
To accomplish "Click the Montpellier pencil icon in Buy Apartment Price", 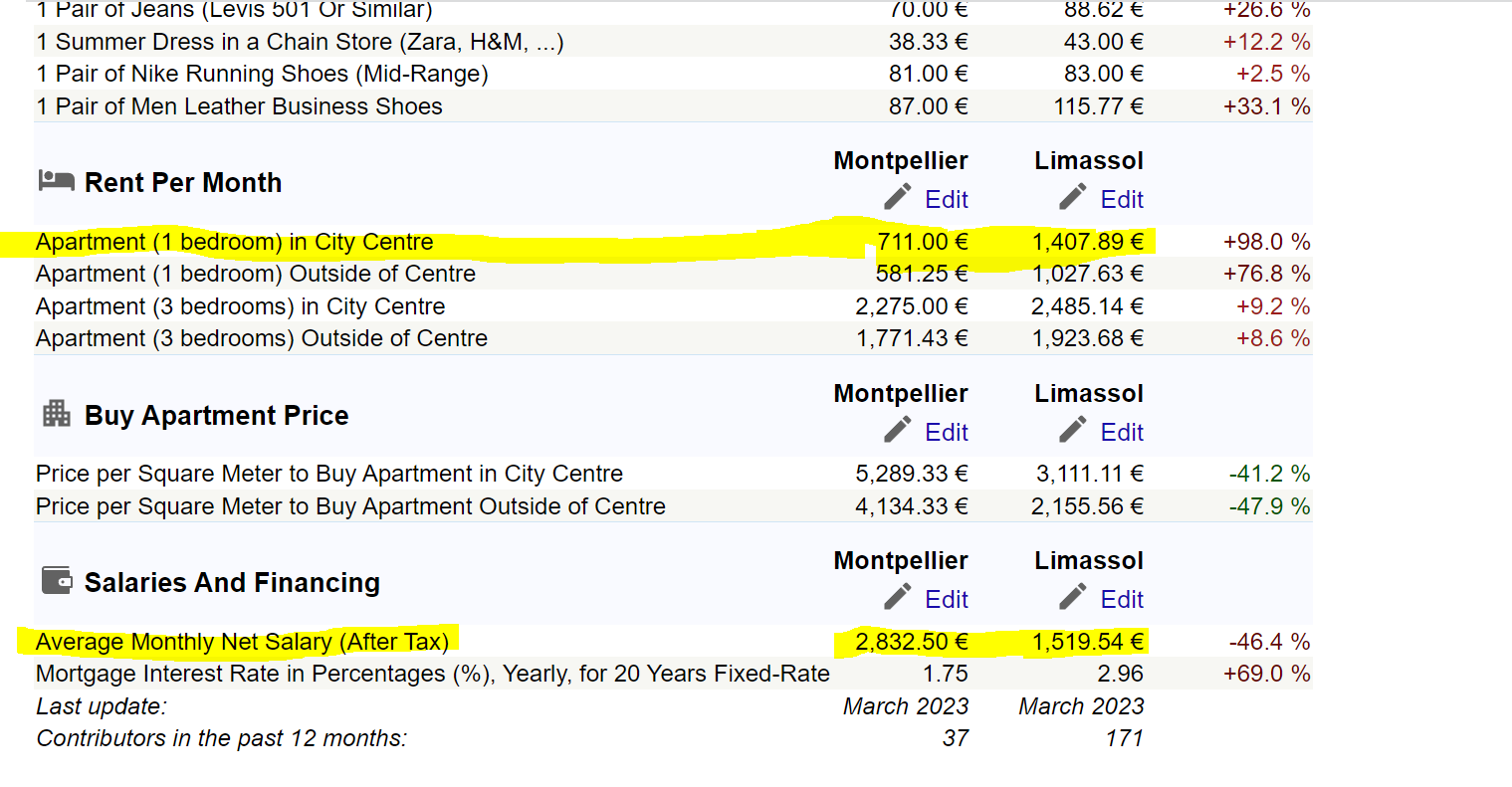I will tap(897, 431).
